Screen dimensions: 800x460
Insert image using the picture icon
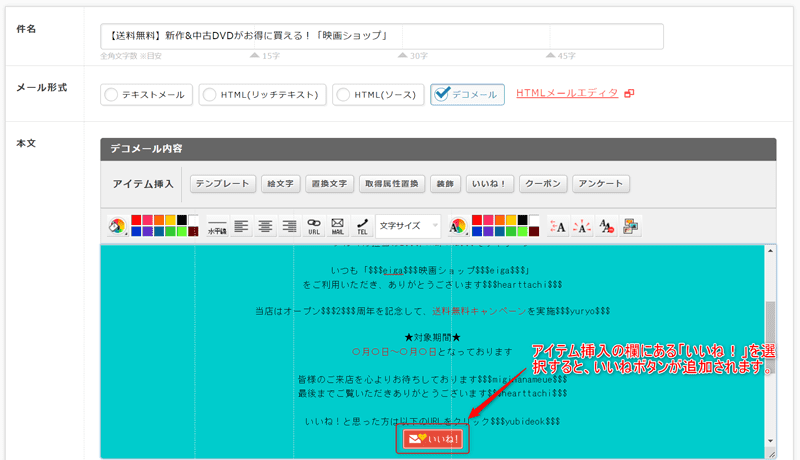(631, 227)
